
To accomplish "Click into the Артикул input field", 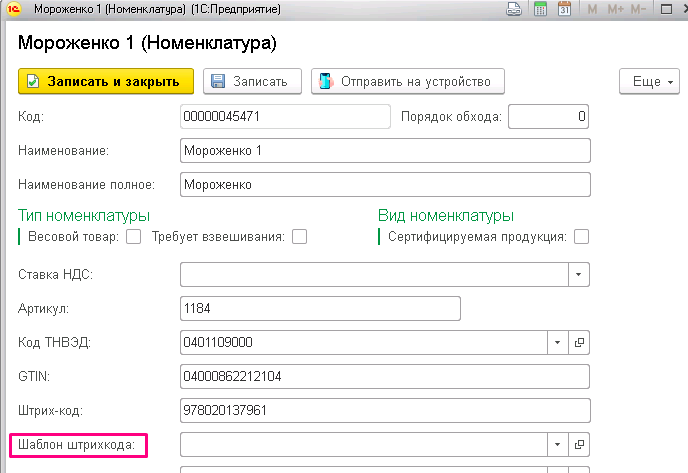I will (x=319, y=308).
